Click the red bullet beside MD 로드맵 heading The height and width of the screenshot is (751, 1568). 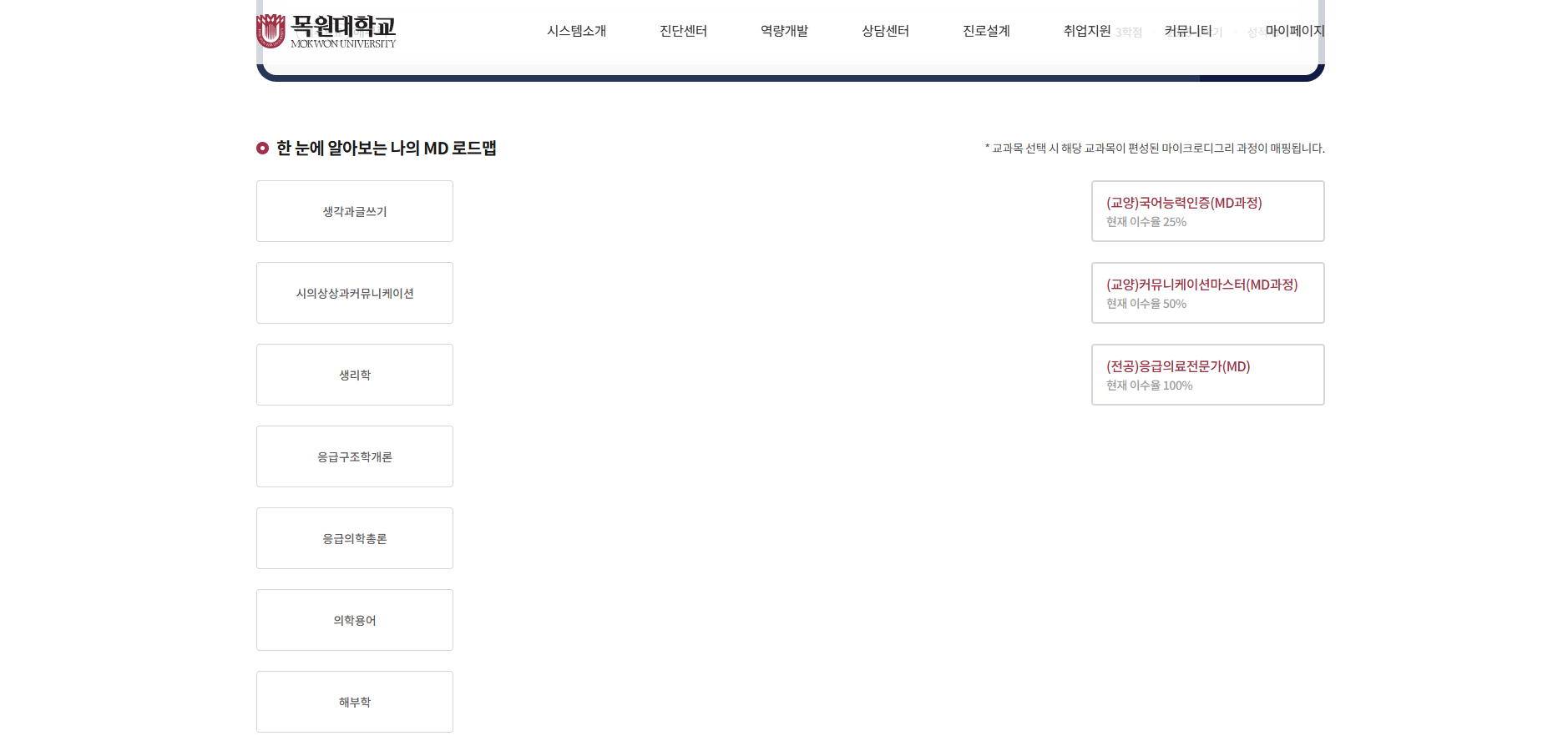pyautogui.click(x=262, y=149)
